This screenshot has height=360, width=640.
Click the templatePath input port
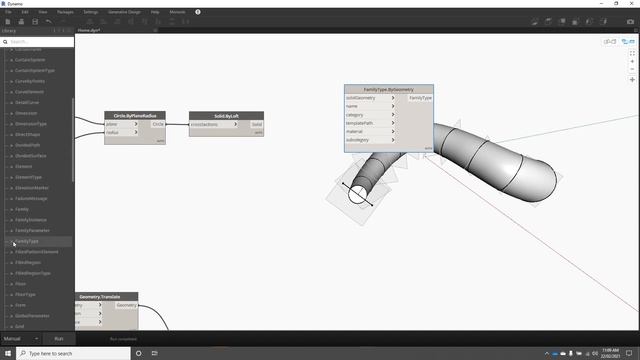coord(370,123)
